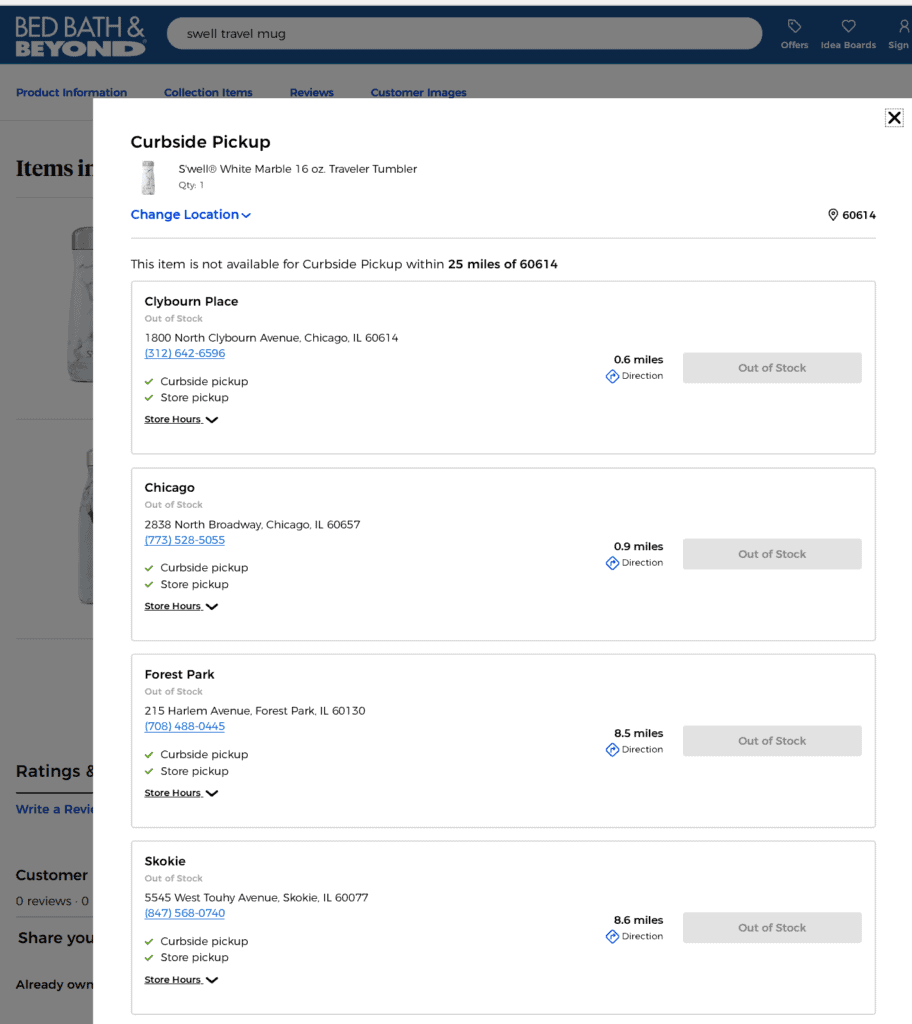This screenshot has width=912, height=1024.
Task: Click Out of Stock button for Skokie
Action: (x=772, y=927)
